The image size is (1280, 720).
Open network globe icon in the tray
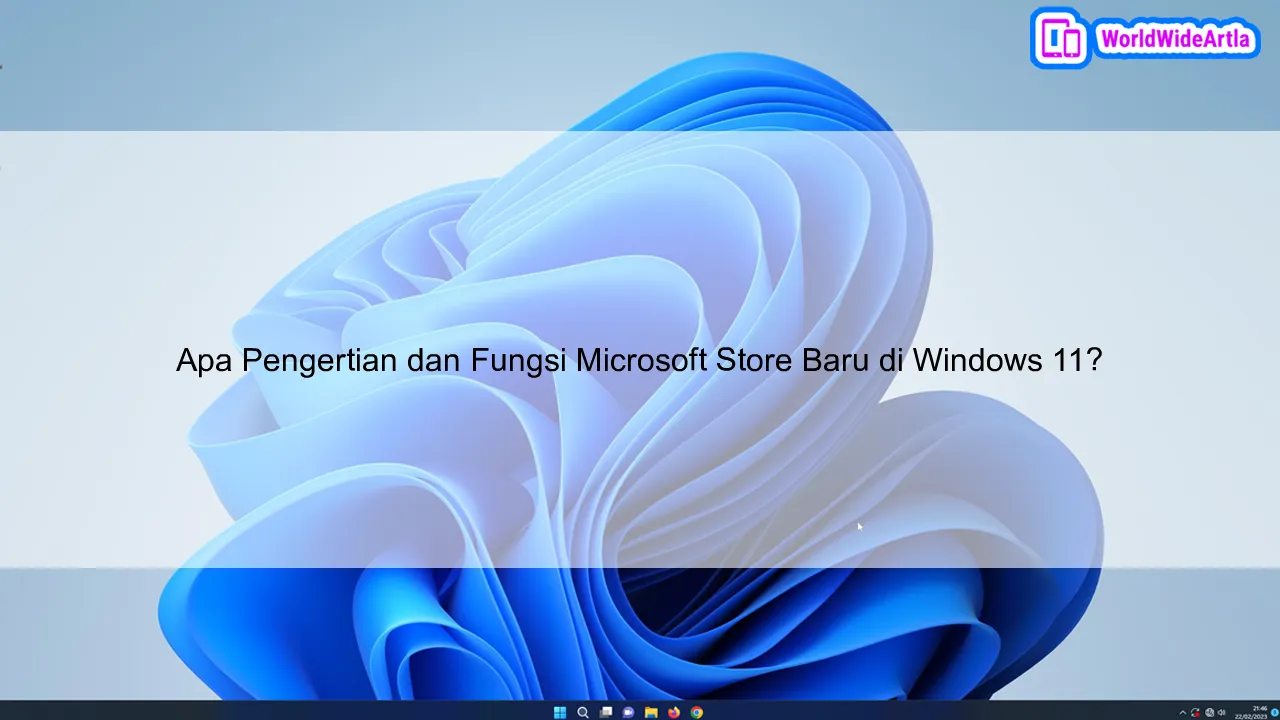[1209, 713]
